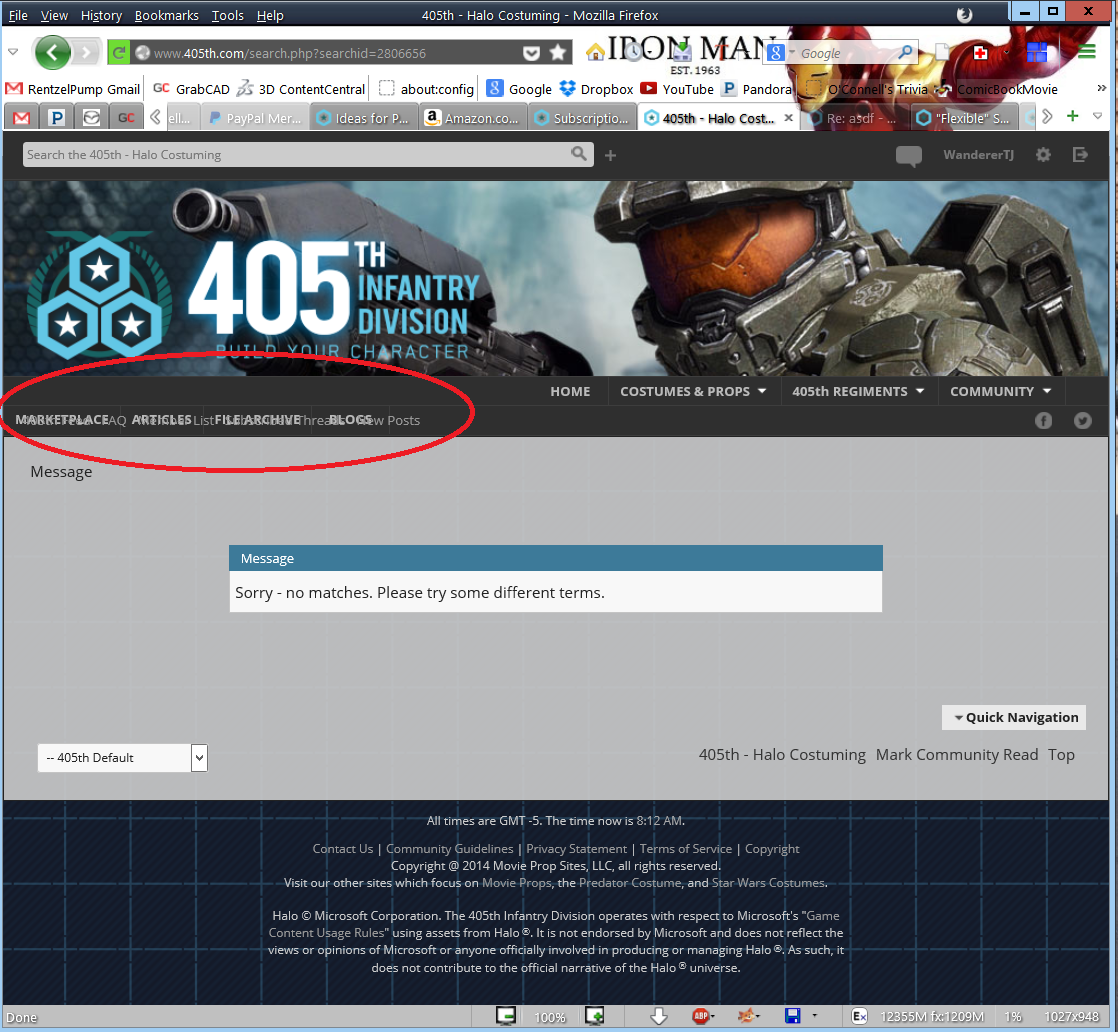Image resolution: width=1118 pixels, height=1032 pixels.
Task: Bookmark this page with the star icon
Action: [558, 53]
